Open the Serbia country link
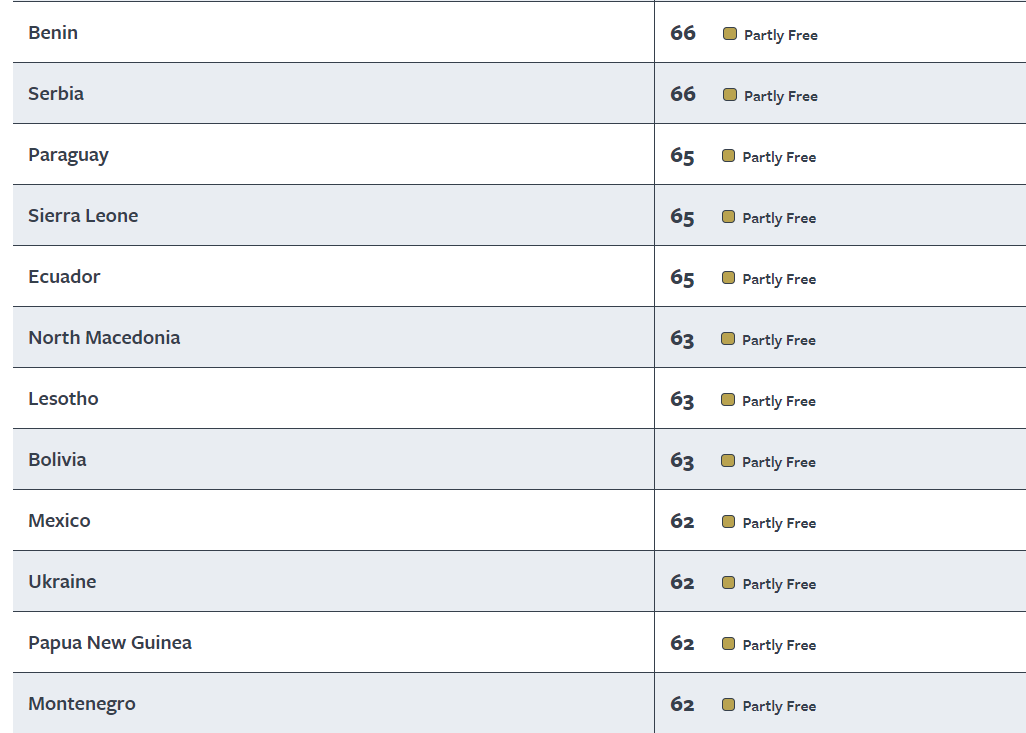This screenshot has height=733, width=1026. pyautogui.click(x=56, y=94)
